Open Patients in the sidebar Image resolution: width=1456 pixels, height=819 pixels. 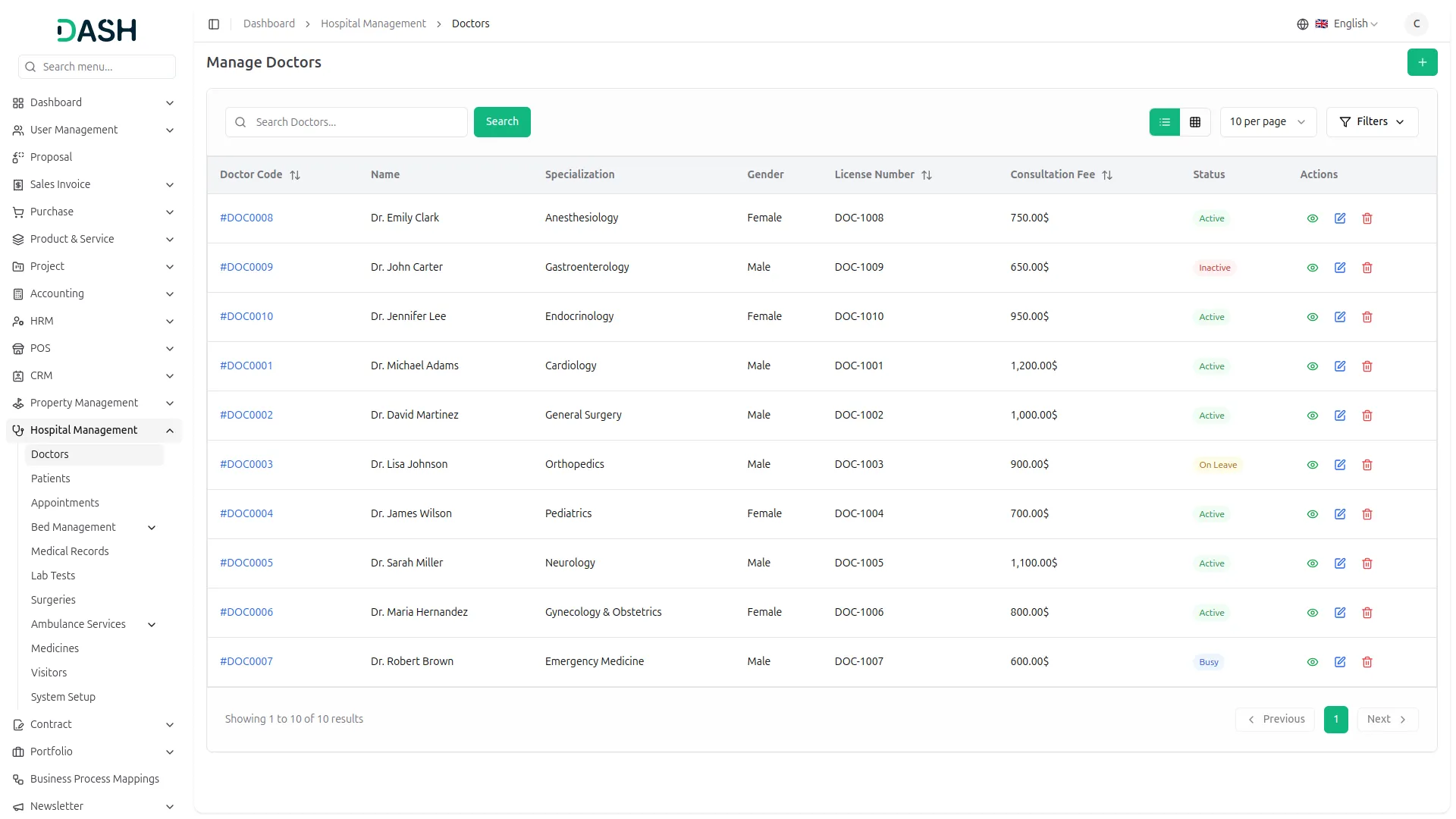(x=50, y=479)
